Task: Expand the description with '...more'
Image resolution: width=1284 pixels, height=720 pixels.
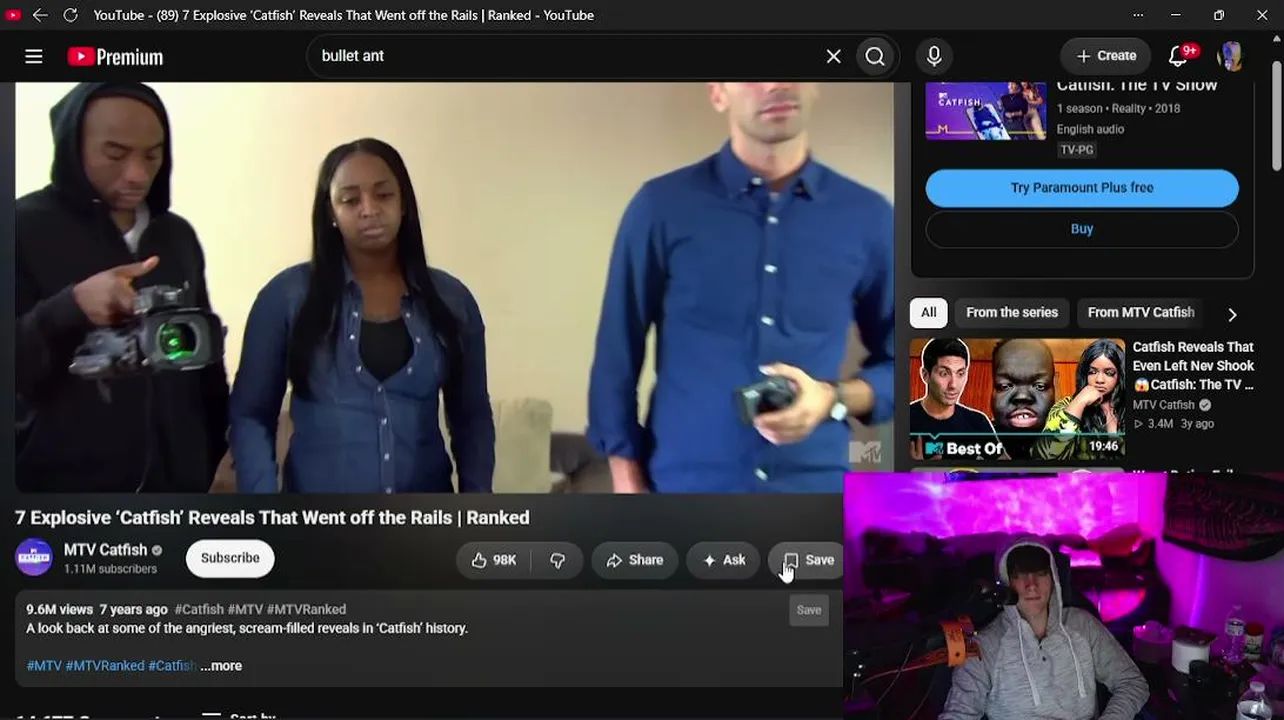Action: tap(221, 666)
